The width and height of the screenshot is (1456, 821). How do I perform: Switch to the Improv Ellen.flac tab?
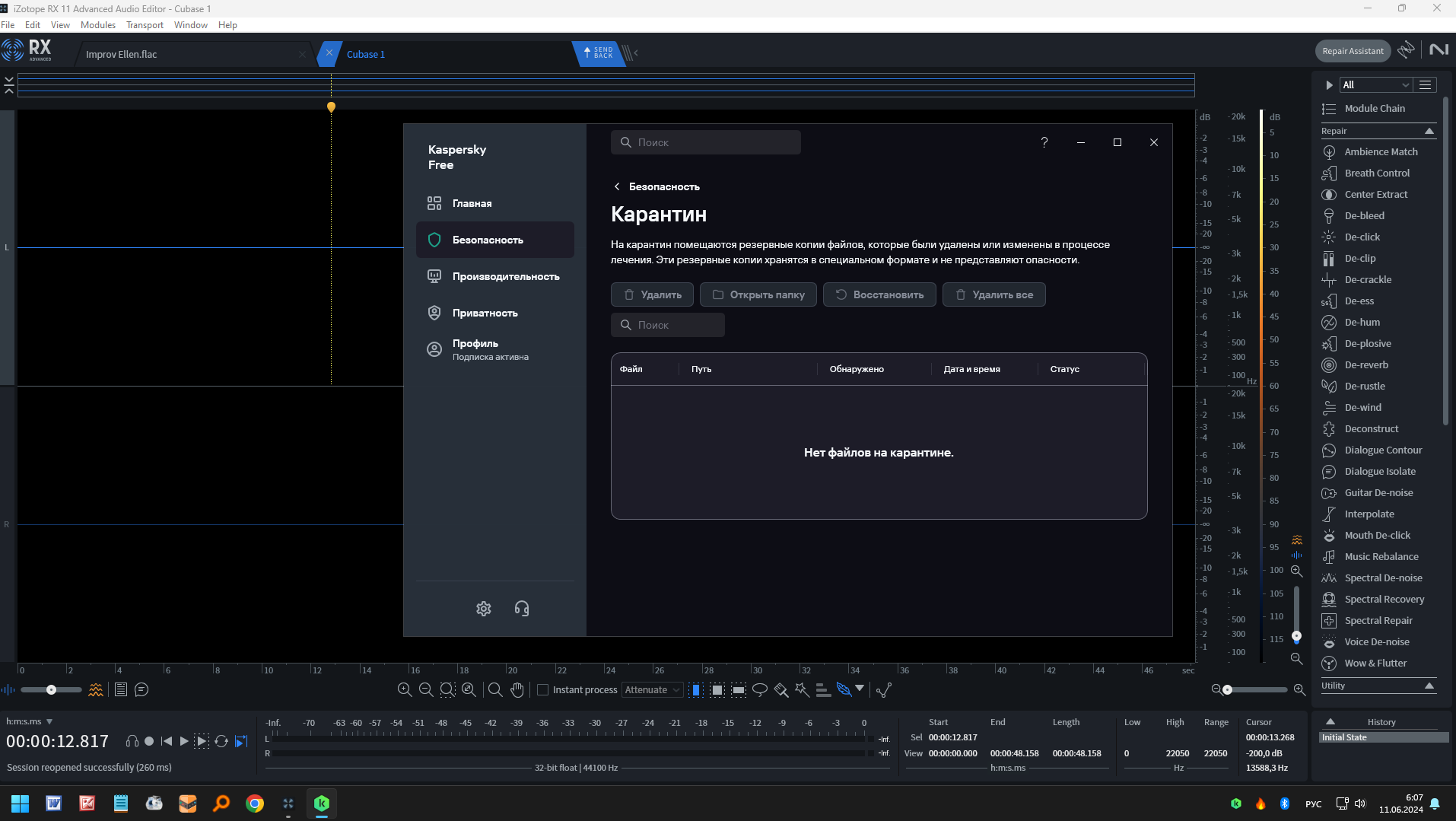pos(122,54)
